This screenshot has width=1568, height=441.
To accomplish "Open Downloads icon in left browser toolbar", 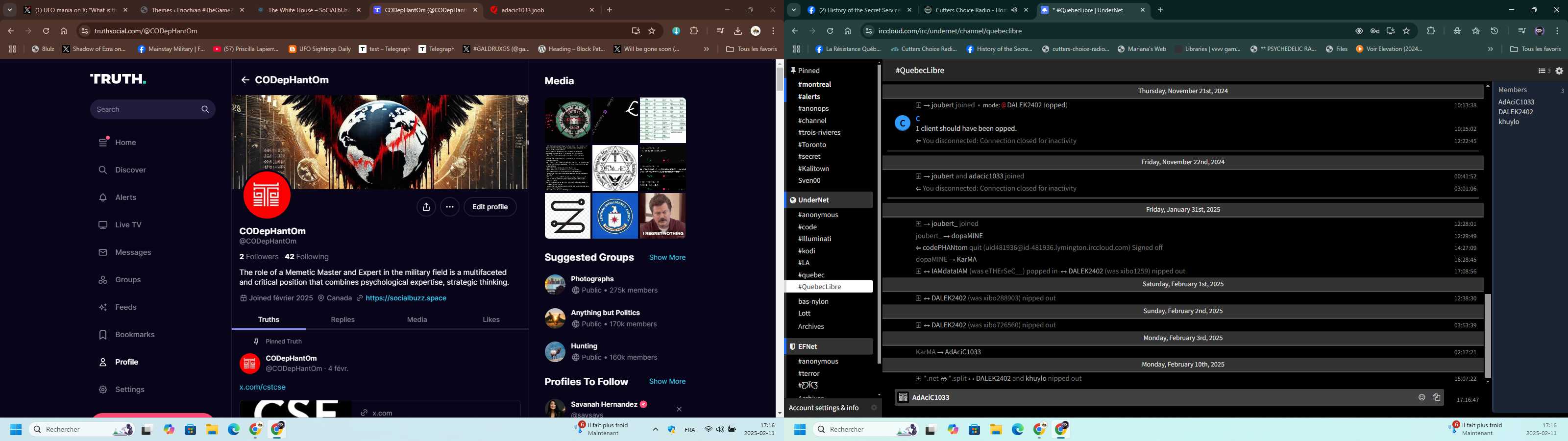I will [x=738, y=31].
